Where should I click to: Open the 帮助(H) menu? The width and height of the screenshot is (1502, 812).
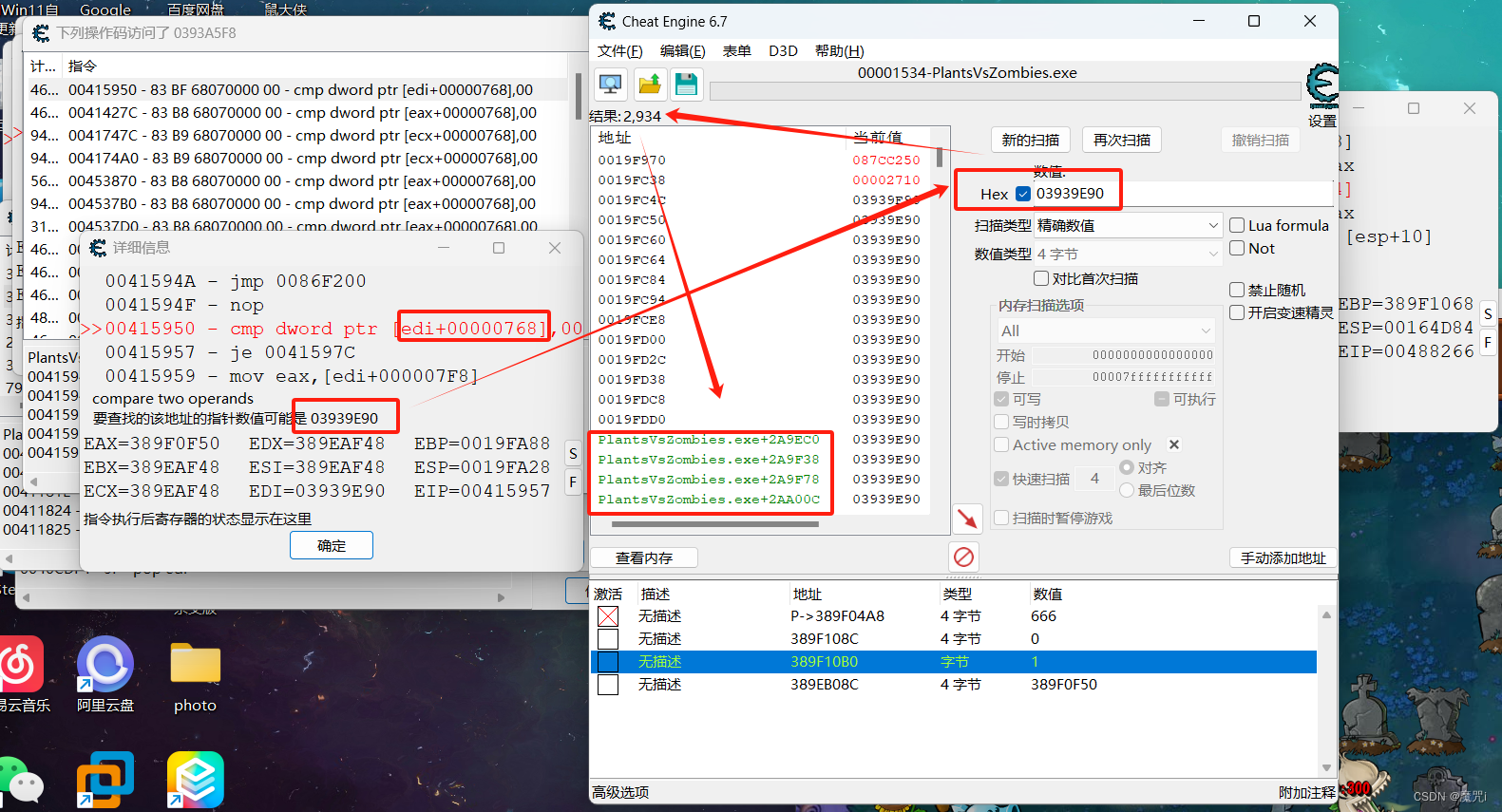coord(840,50)
